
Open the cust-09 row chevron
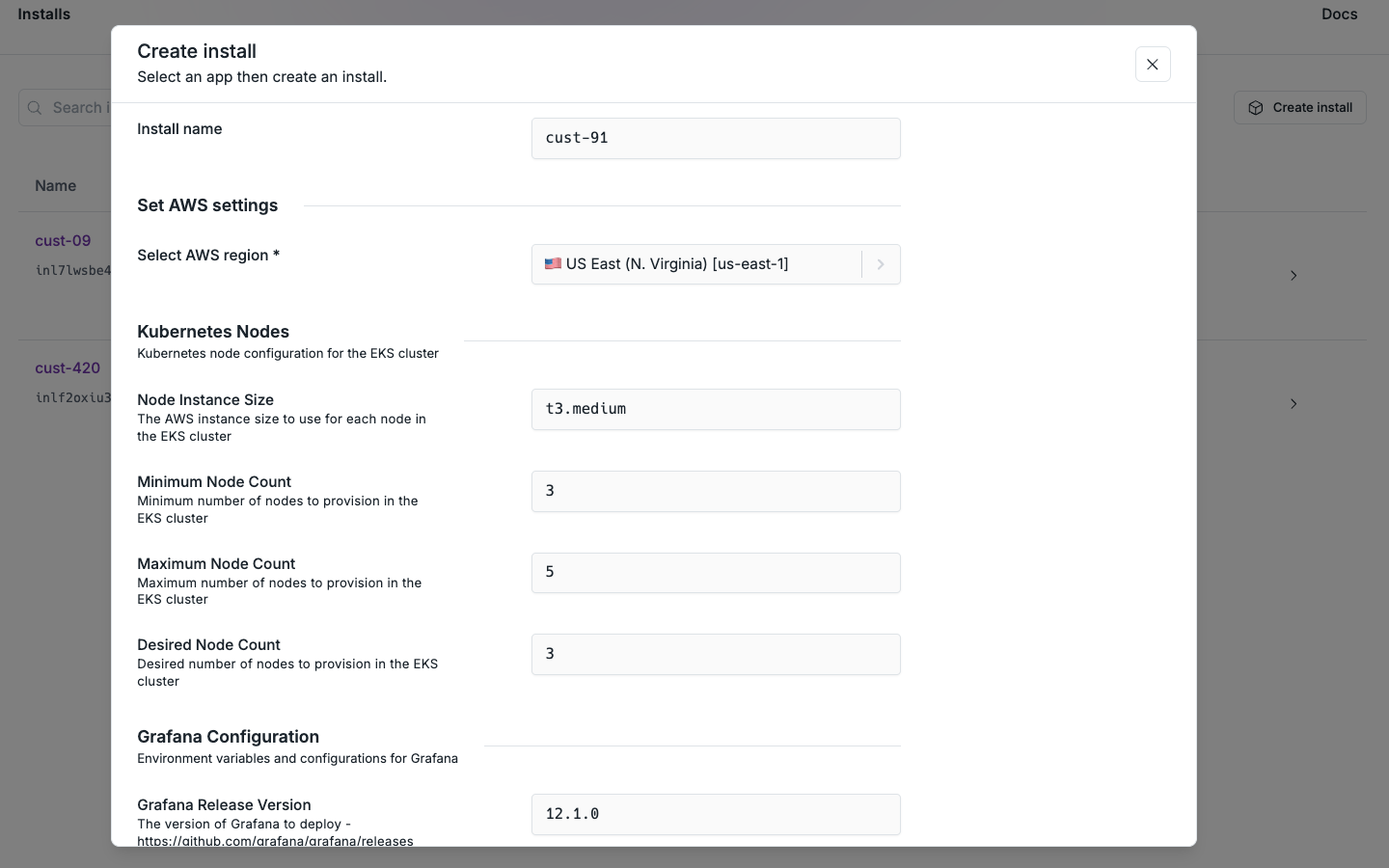pyautogui.click(x=1294, y=276)
